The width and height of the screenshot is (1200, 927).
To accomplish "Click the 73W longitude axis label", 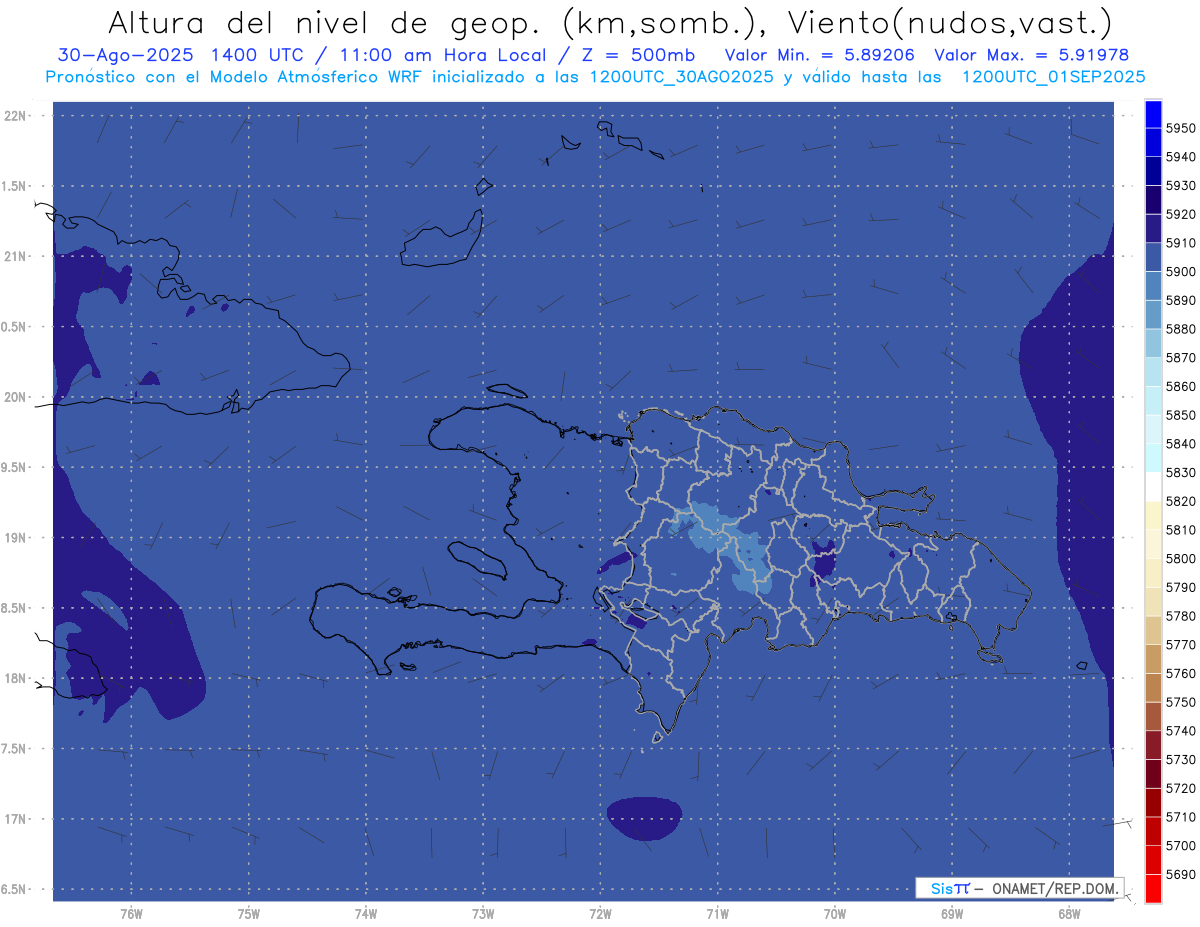I will [x=483, y=914].
